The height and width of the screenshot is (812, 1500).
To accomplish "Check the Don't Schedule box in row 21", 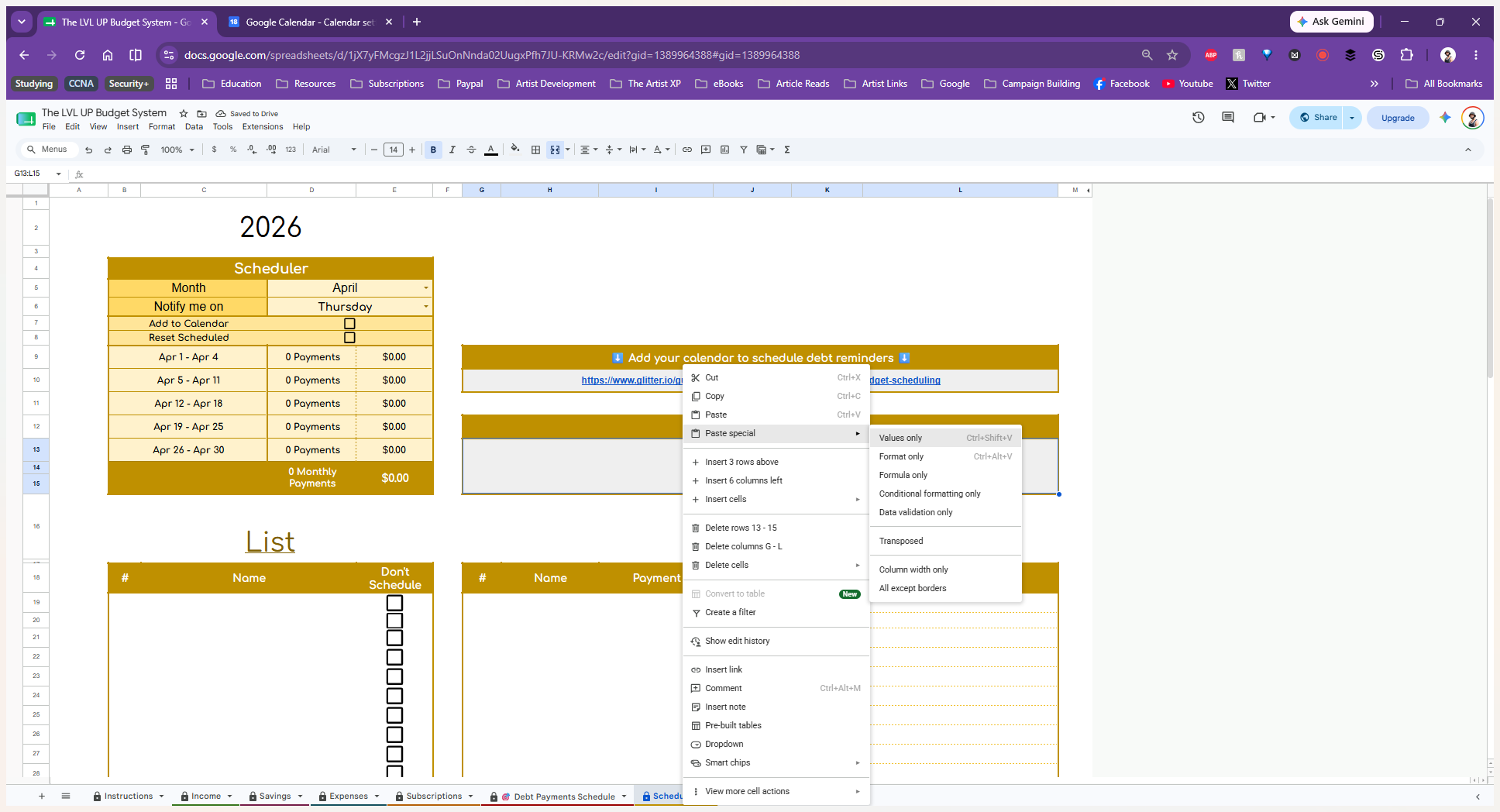I will pos(395,638).
